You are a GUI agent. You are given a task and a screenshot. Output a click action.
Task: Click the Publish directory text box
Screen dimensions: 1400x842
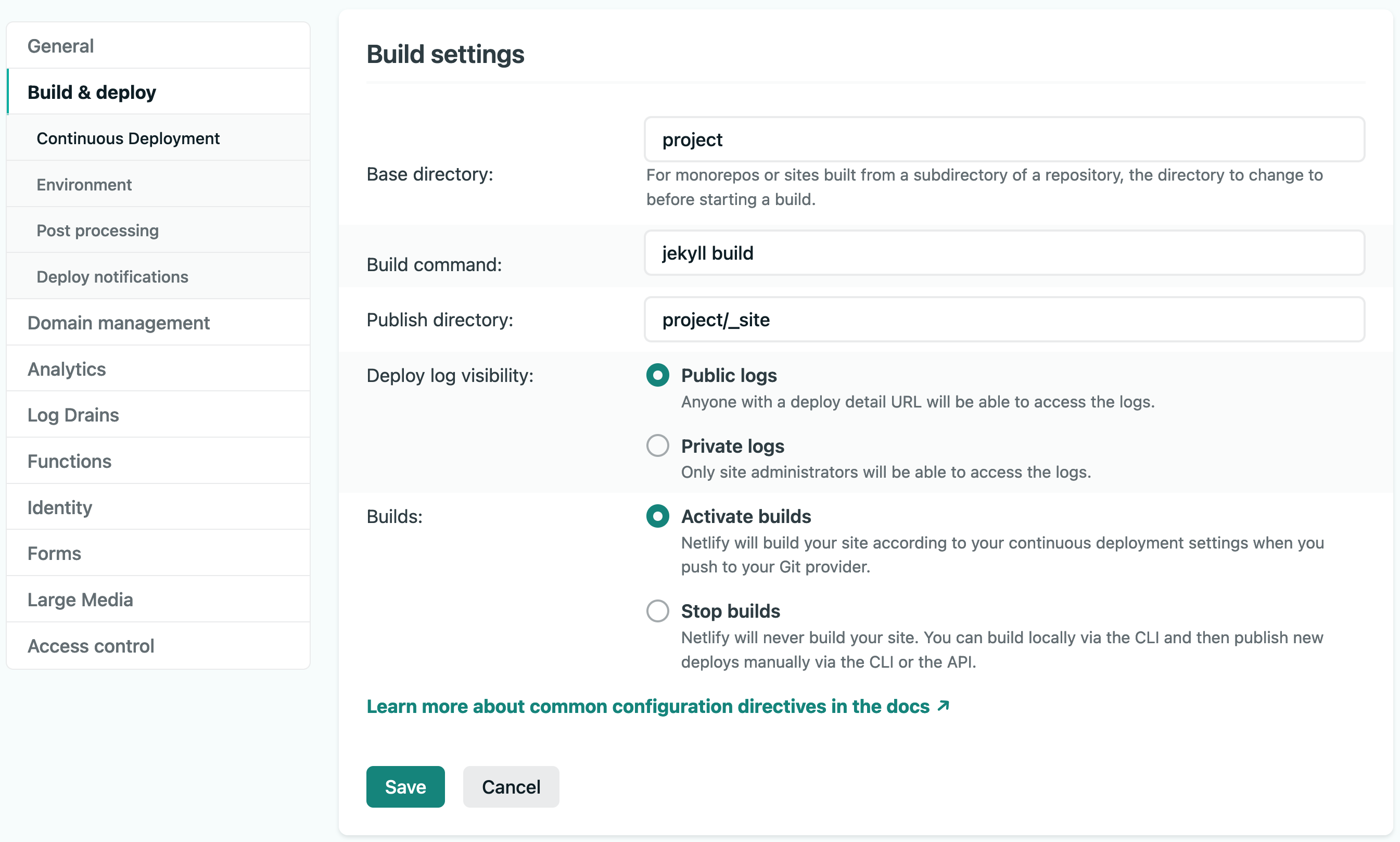1003,320
